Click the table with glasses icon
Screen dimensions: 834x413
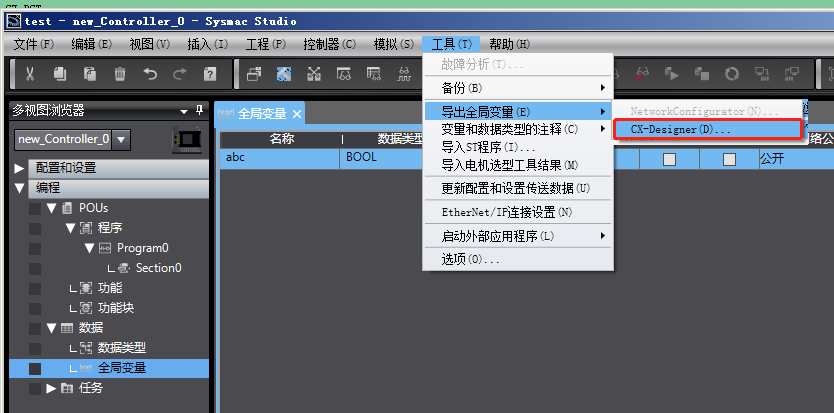pyautogui.click(x=374, y=74)
